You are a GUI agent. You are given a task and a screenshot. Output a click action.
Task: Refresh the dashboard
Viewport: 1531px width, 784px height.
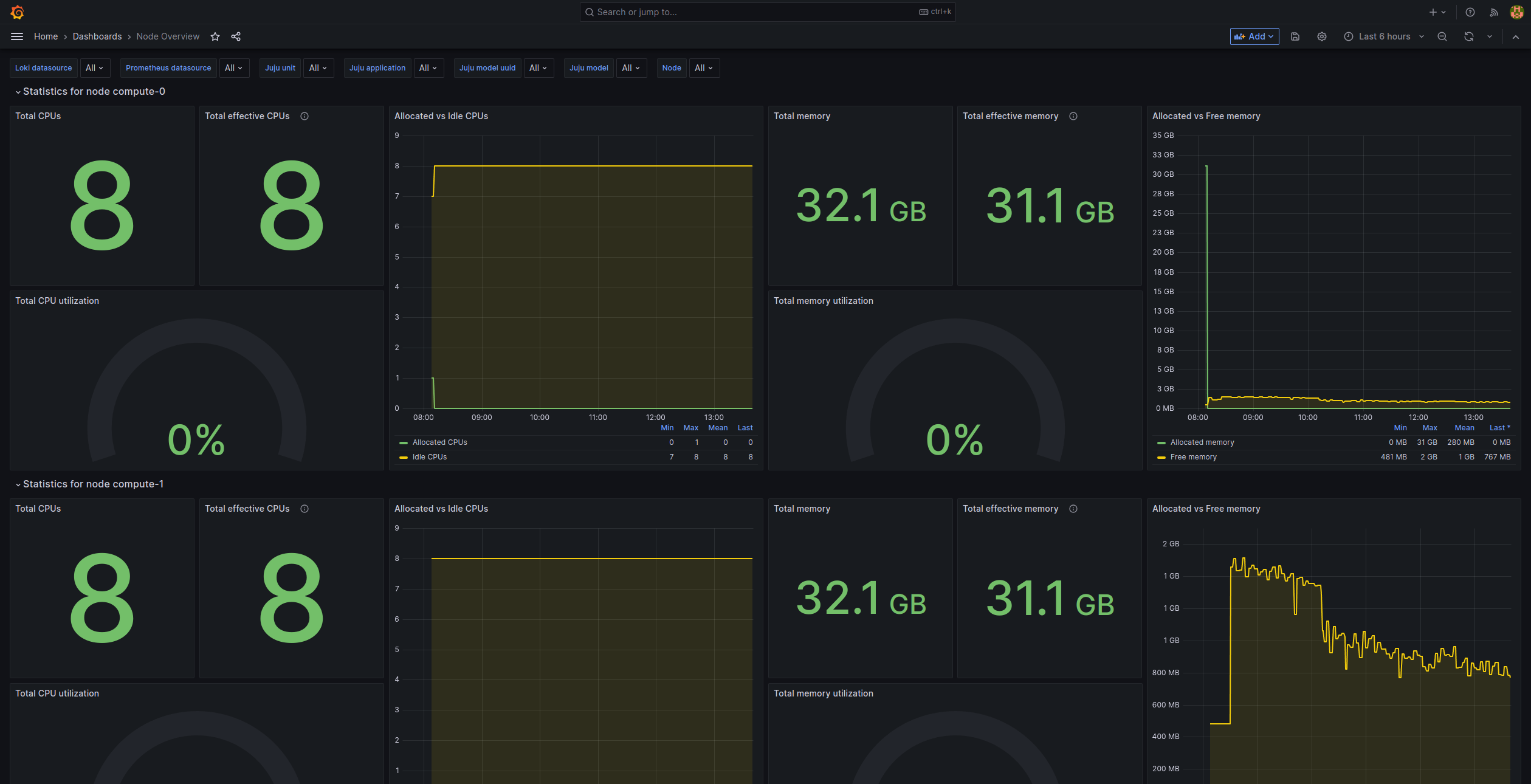(x=1469, y=36)
